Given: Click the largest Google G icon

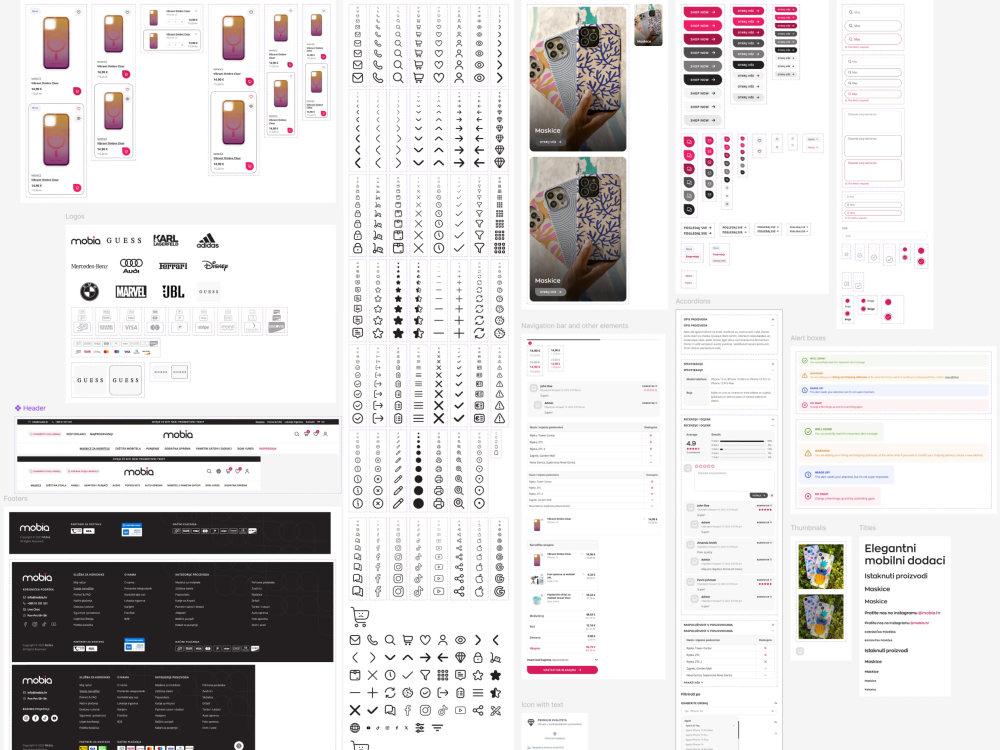Looking at the screenshot, I should point(499,591).
